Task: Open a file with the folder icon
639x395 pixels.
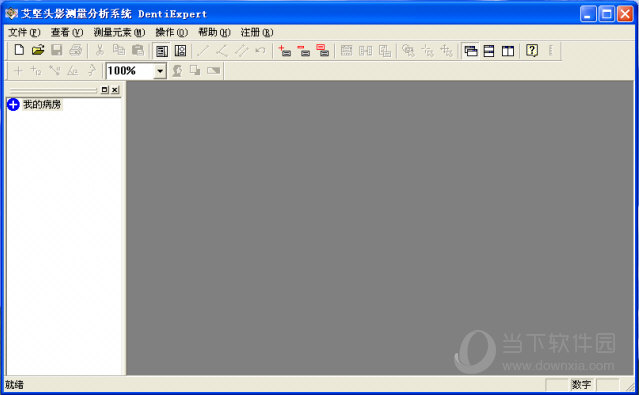Action: [38, 50]
